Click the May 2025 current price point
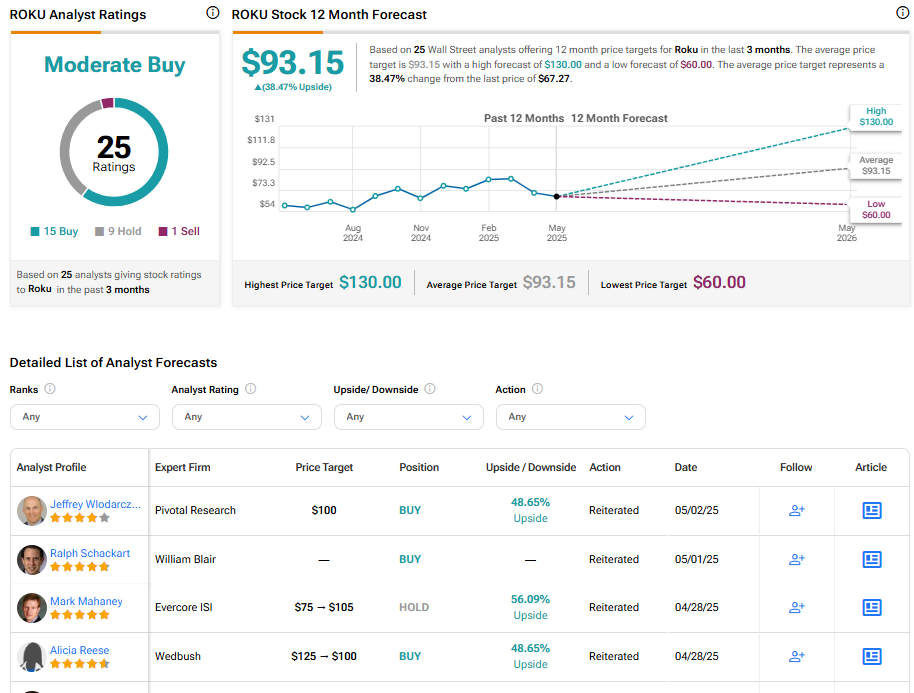 [x=557, y=196]
